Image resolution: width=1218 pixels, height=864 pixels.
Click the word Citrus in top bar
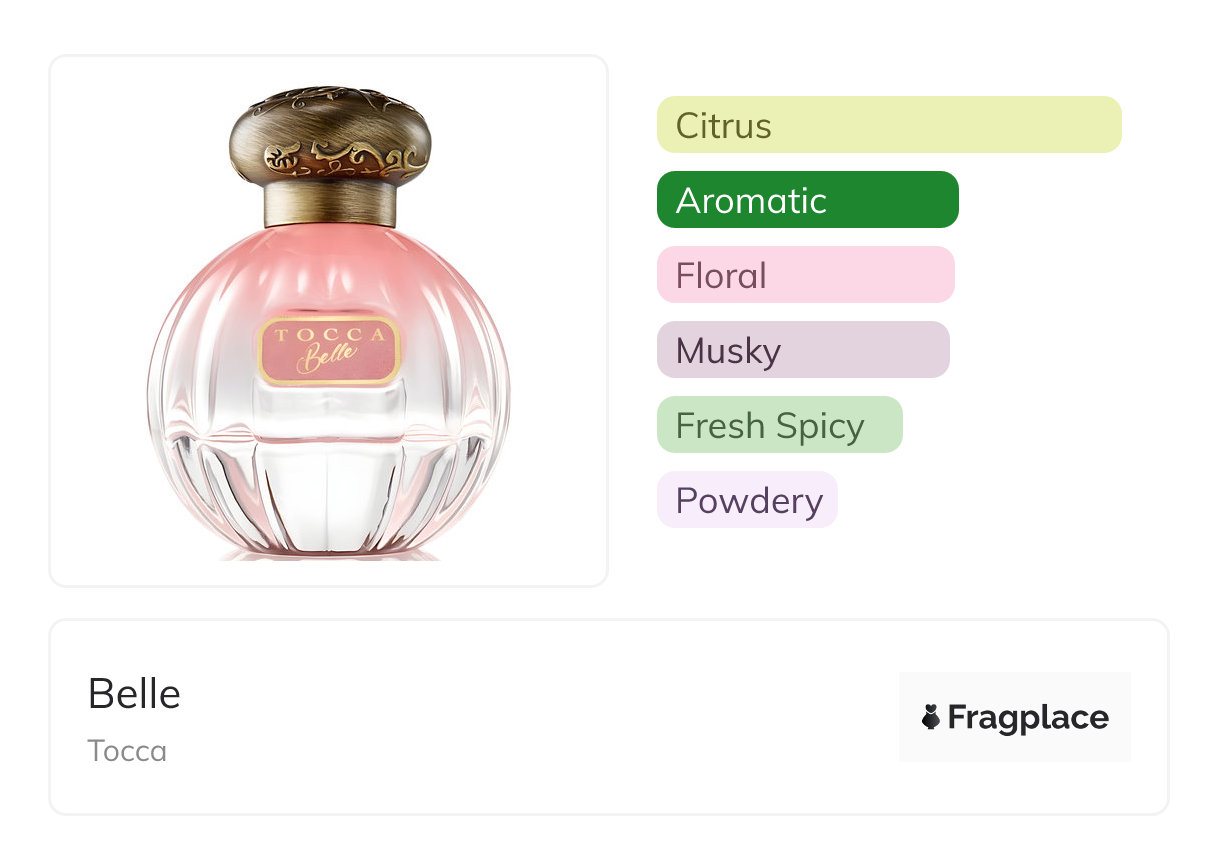[723, 126]
